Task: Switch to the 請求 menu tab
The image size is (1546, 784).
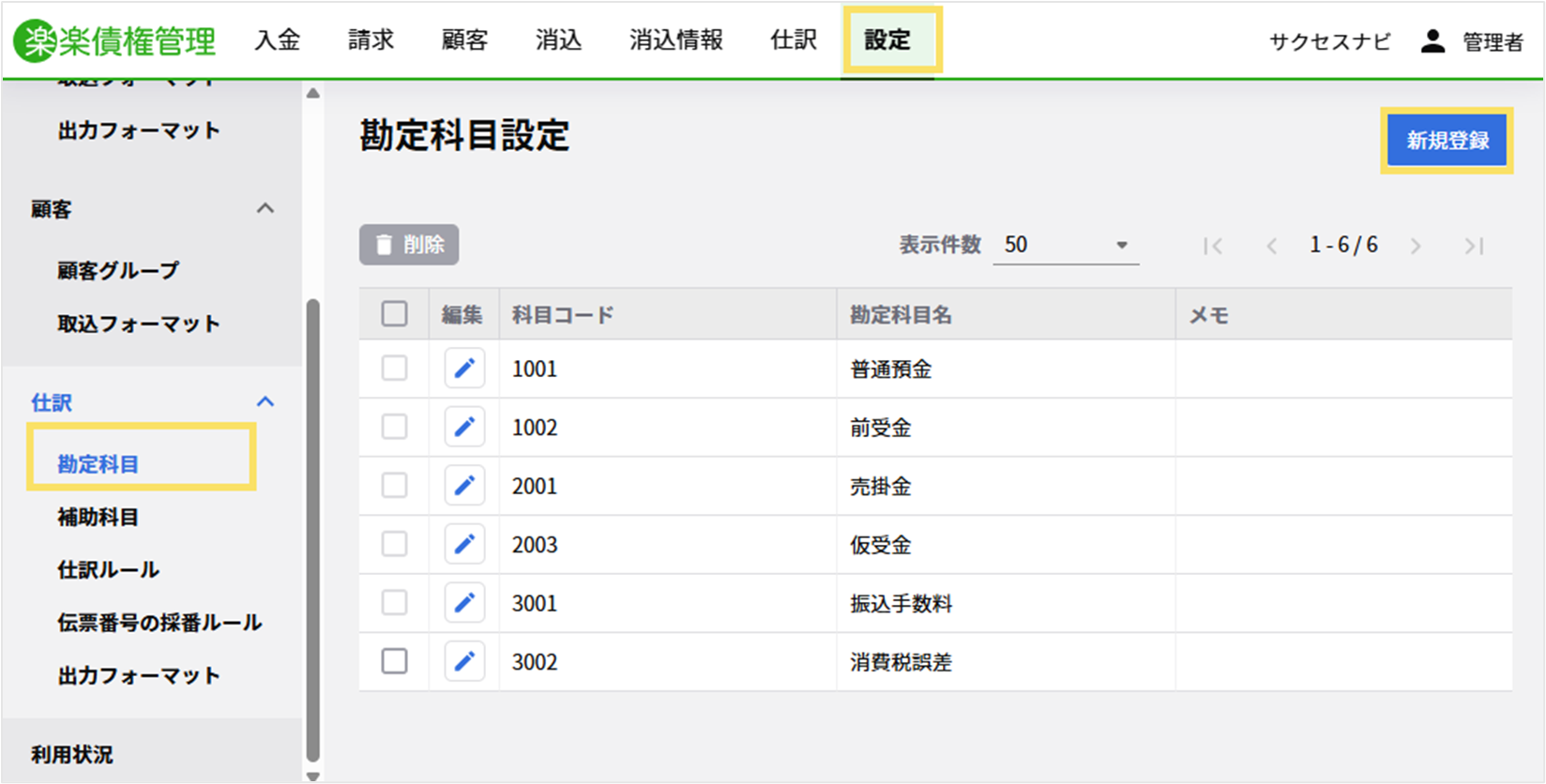Action: 371,40
